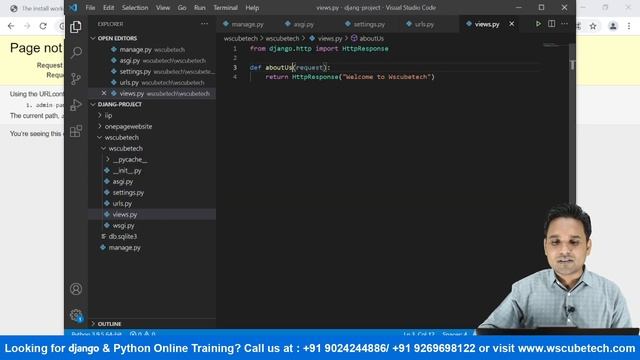Image resolution: width=640 pixels, height=360 pixels.
Task: Open the browser profile icon
Action: coord(613,26)
